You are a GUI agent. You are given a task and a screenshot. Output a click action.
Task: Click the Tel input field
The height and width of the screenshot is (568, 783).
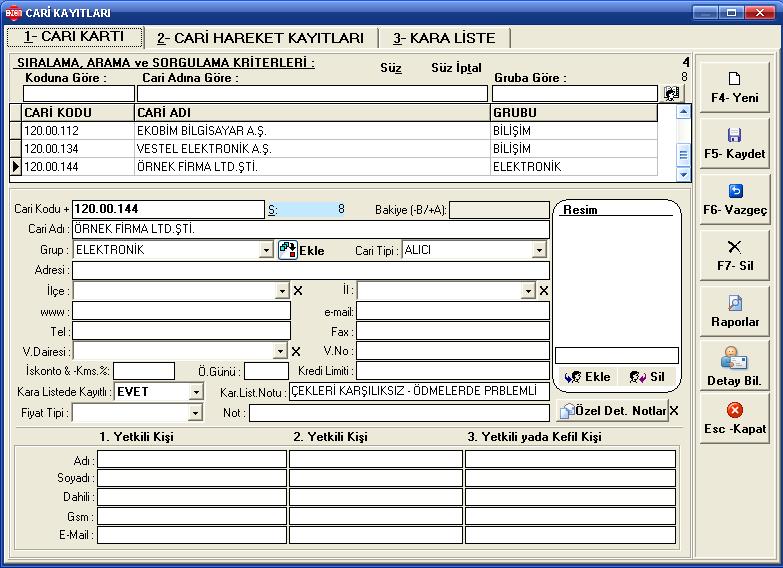click(x=181, y=331)
